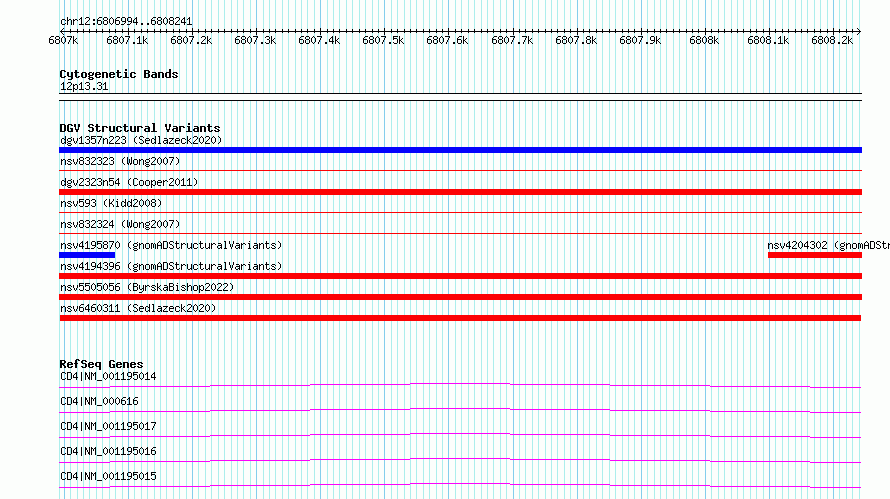This screenshot has height=499, width=890.
Task: Click the 6807.4k ruler tick label
Action: click(x=319, y=41)
